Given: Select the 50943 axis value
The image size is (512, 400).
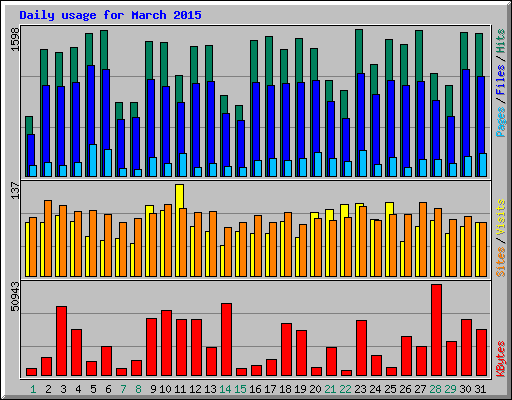Looking at the screenshot, I should (15, 296).
